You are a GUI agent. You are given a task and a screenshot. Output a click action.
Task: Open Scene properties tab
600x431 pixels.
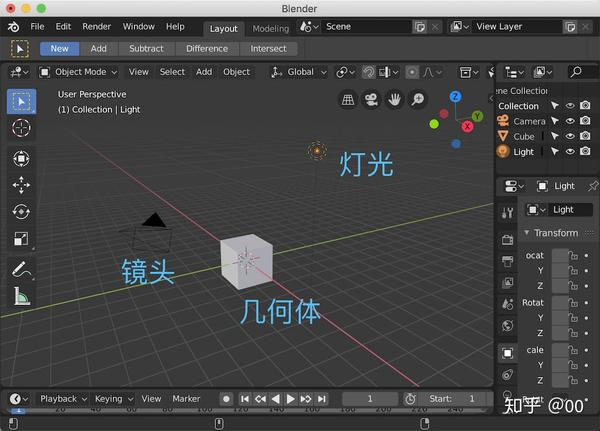tap(507, 304)
